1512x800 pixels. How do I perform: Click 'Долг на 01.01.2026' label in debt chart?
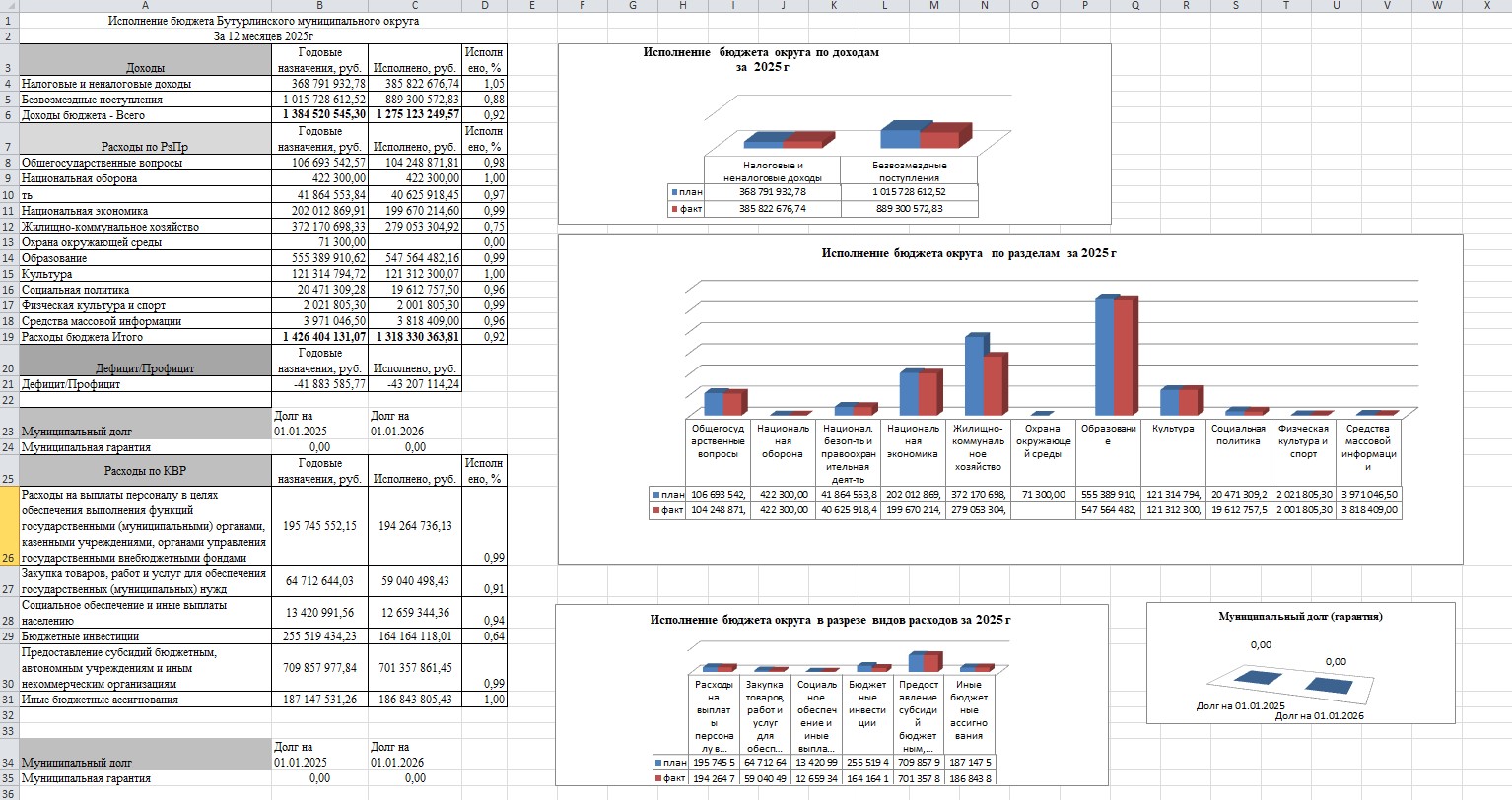(x=1319, y=716)
